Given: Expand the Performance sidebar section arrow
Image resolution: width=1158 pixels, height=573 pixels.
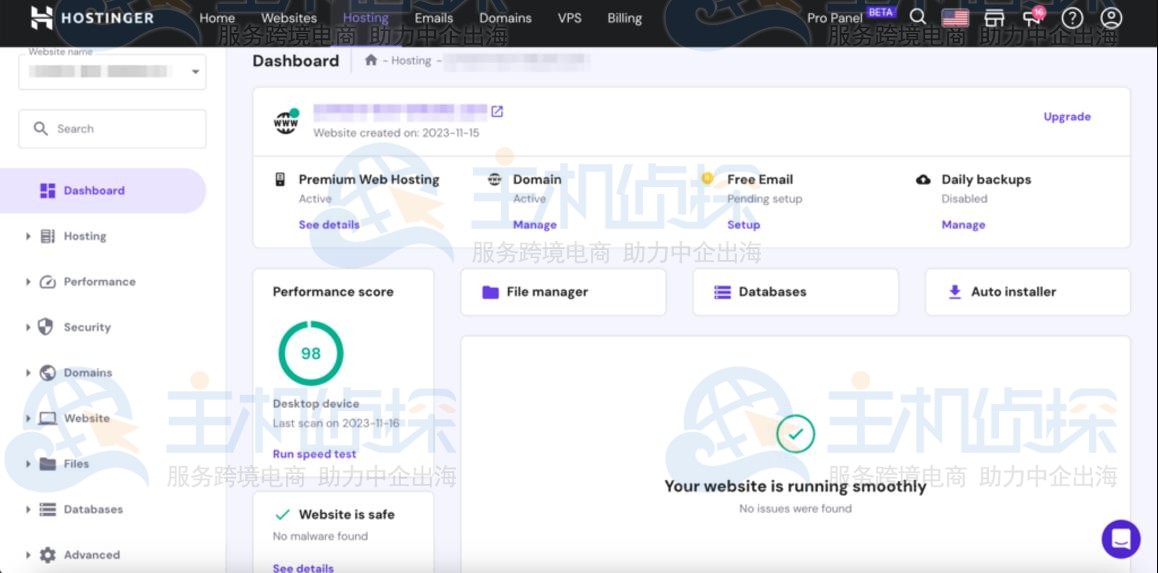Looking at the screenshot, I should (x=28, y=282).
